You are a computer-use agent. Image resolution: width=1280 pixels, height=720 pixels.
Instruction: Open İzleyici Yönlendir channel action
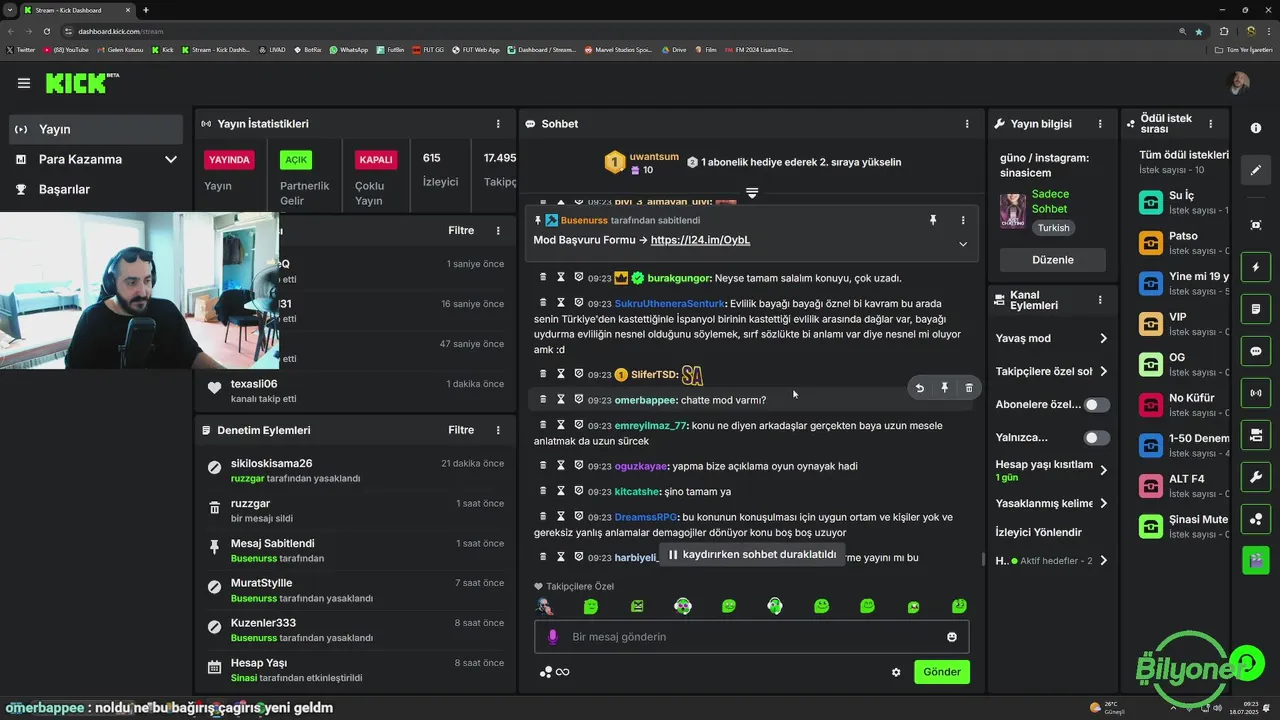tap(1039, 532)
